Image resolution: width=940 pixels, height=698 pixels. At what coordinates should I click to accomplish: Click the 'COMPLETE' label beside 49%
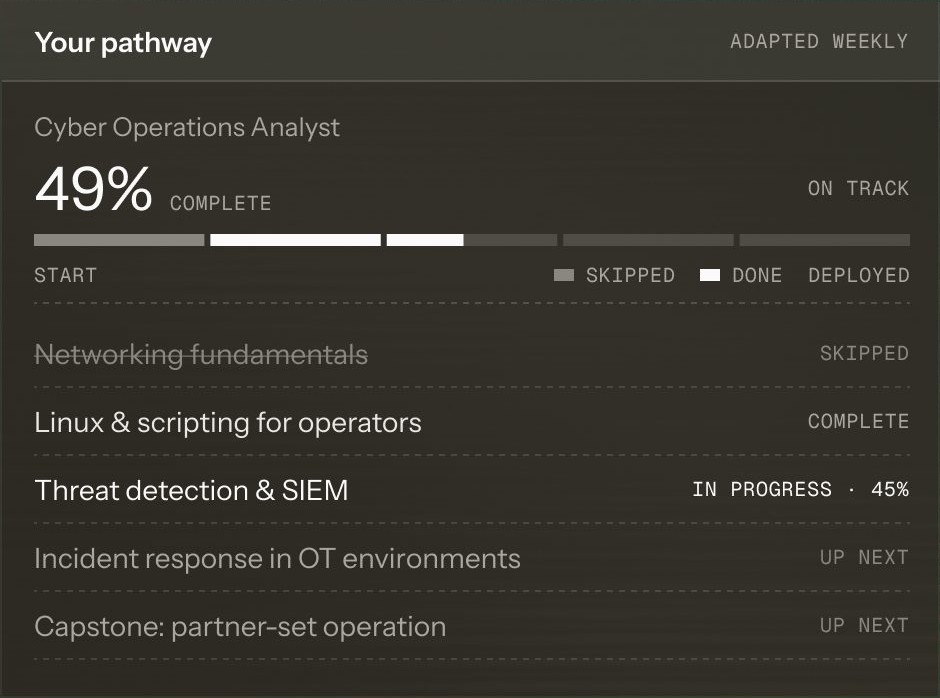tap(221, 203)
